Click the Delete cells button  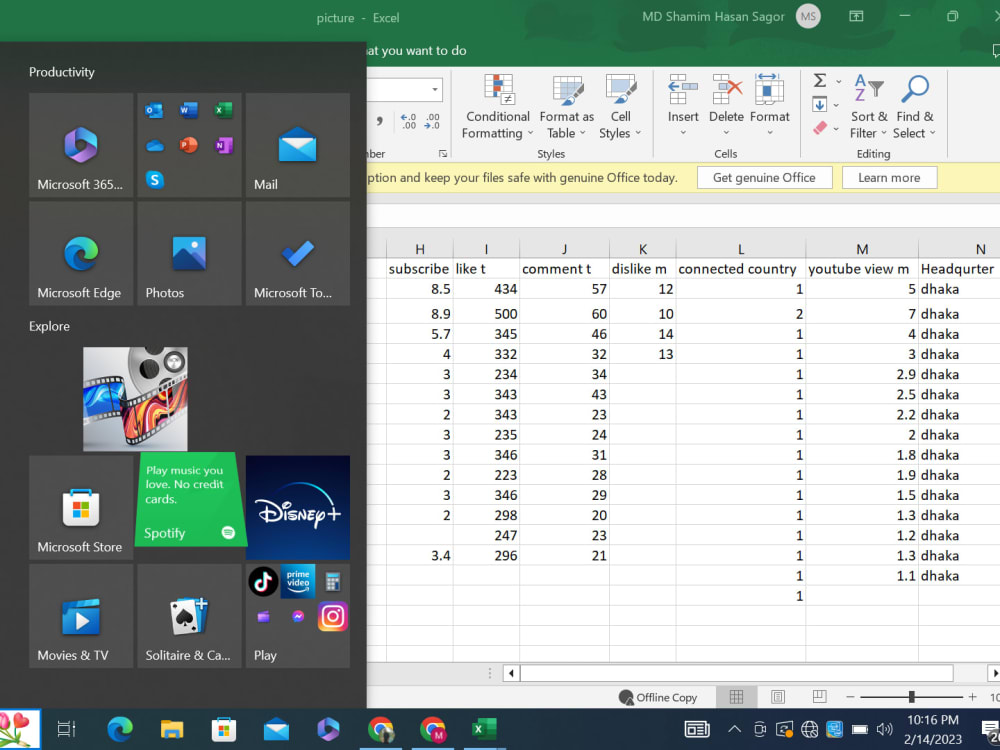tap(726, 105)
